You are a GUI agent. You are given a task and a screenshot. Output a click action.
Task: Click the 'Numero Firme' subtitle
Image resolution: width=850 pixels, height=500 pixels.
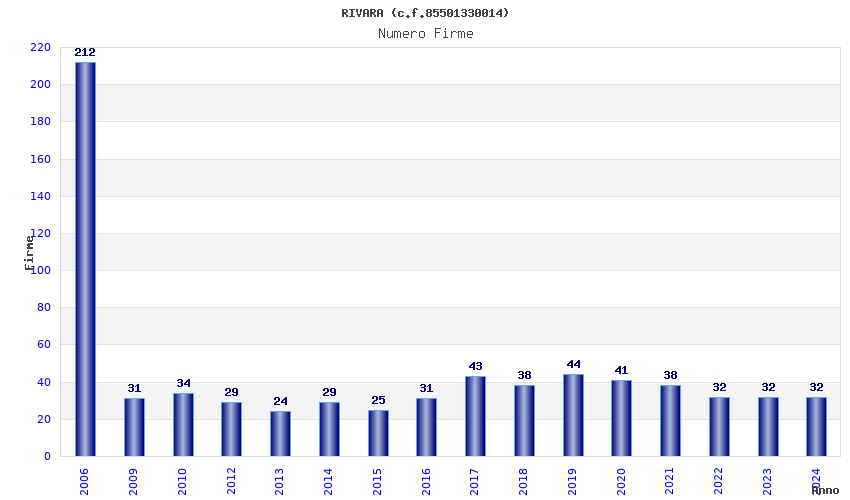(426, 34)
